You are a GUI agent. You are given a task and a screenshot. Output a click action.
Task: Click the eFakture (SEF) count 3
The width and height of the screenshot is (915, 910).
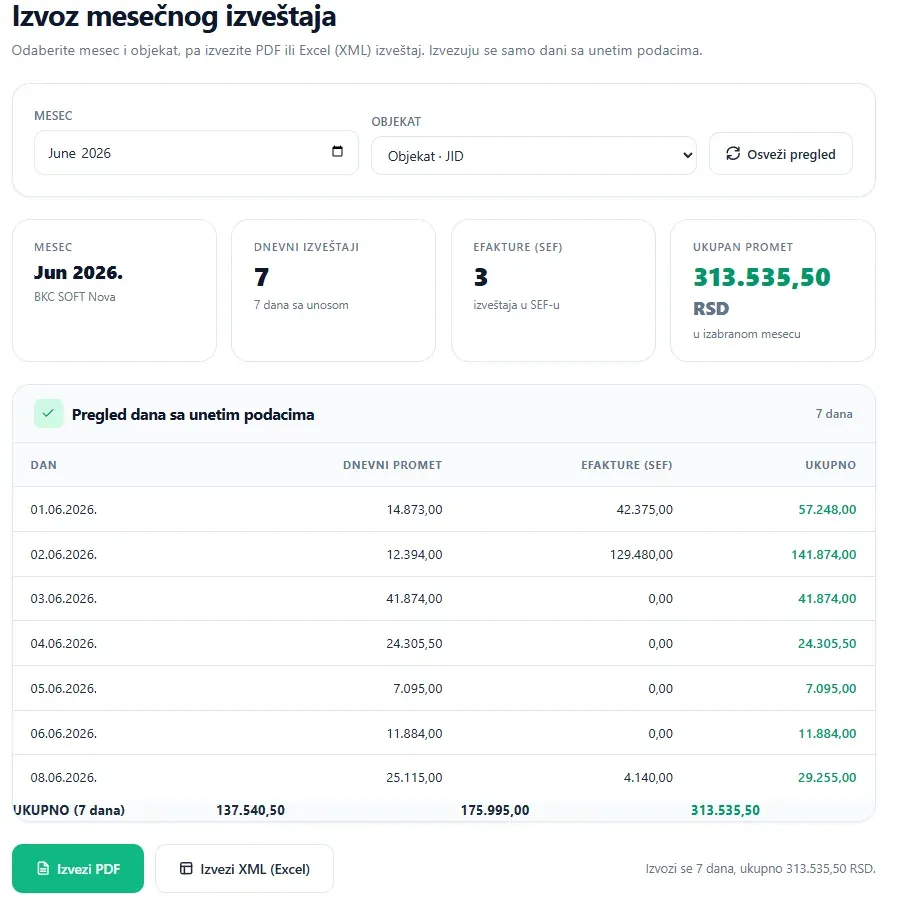[x=481, y=277]
